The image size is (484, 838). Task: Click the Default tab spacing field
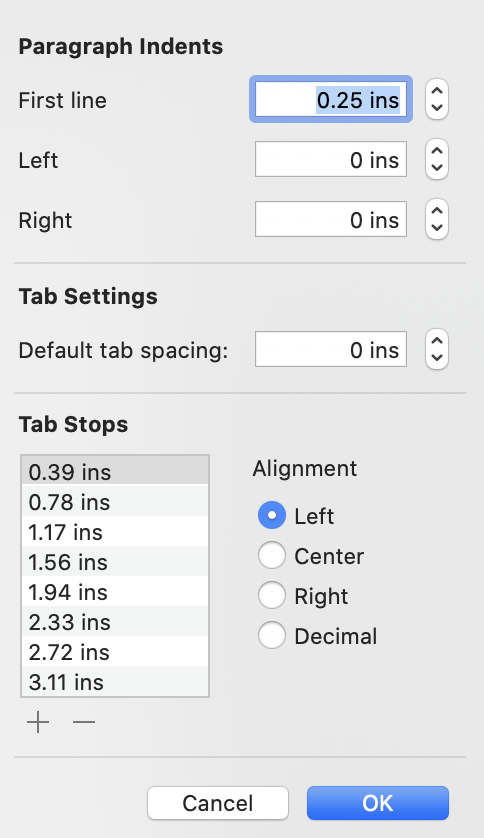coord(331,350)
